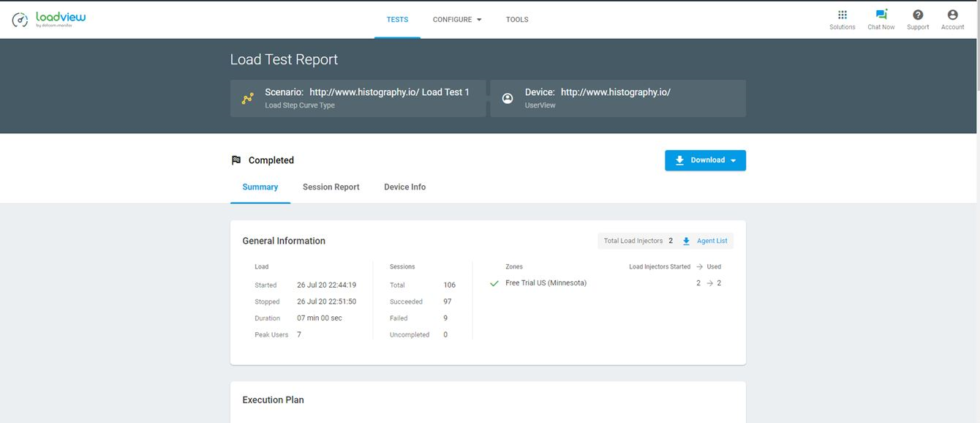Click the Scenario histography.io Load Test 1 card
Image resolution: width=980 pixels, height=423 pixels.
358,98
